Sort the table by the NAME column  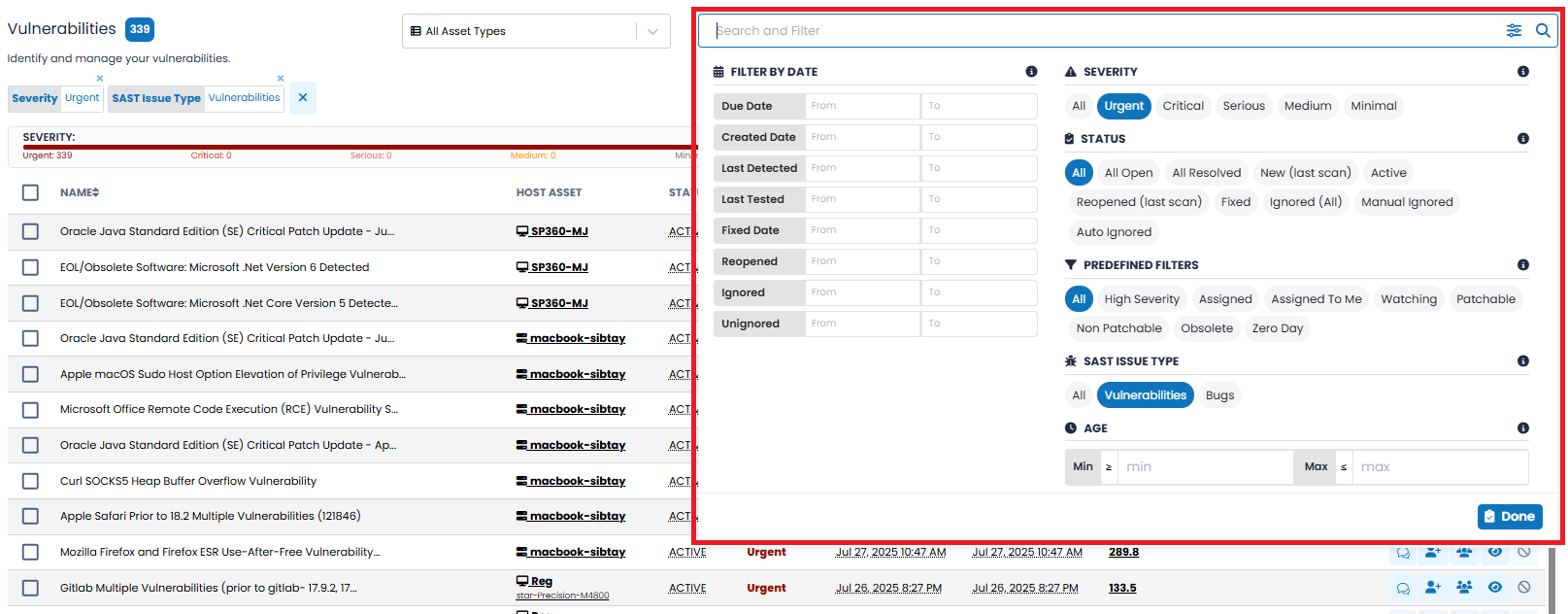pos(80,192)
